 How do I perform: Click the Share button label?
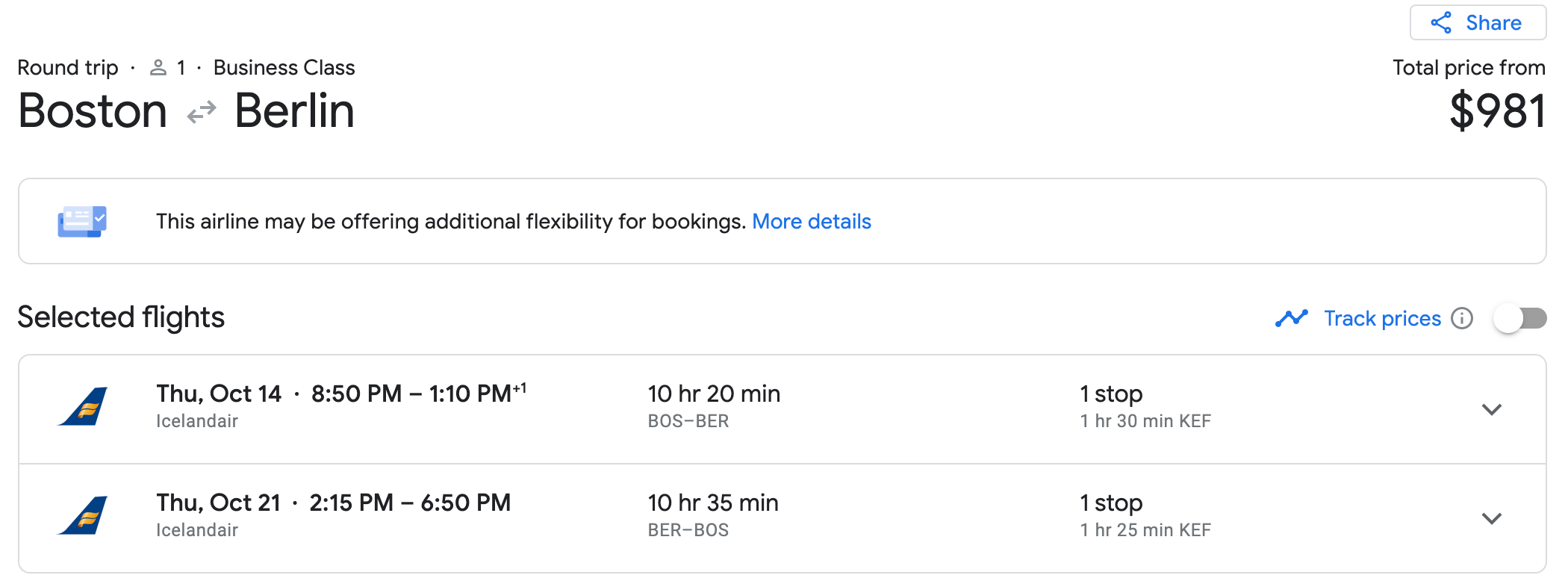pyautogui.click(x=1493, y=23)
